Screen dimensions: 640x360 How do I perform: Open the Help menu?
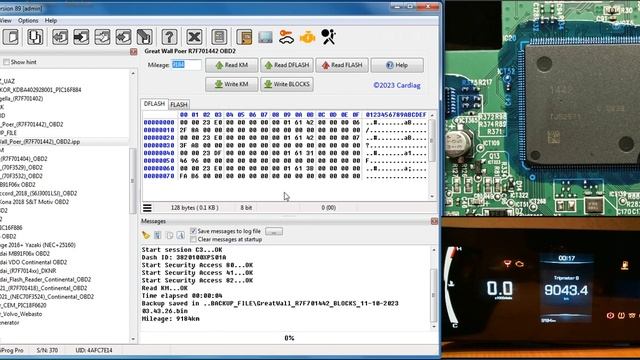point(51,20)
